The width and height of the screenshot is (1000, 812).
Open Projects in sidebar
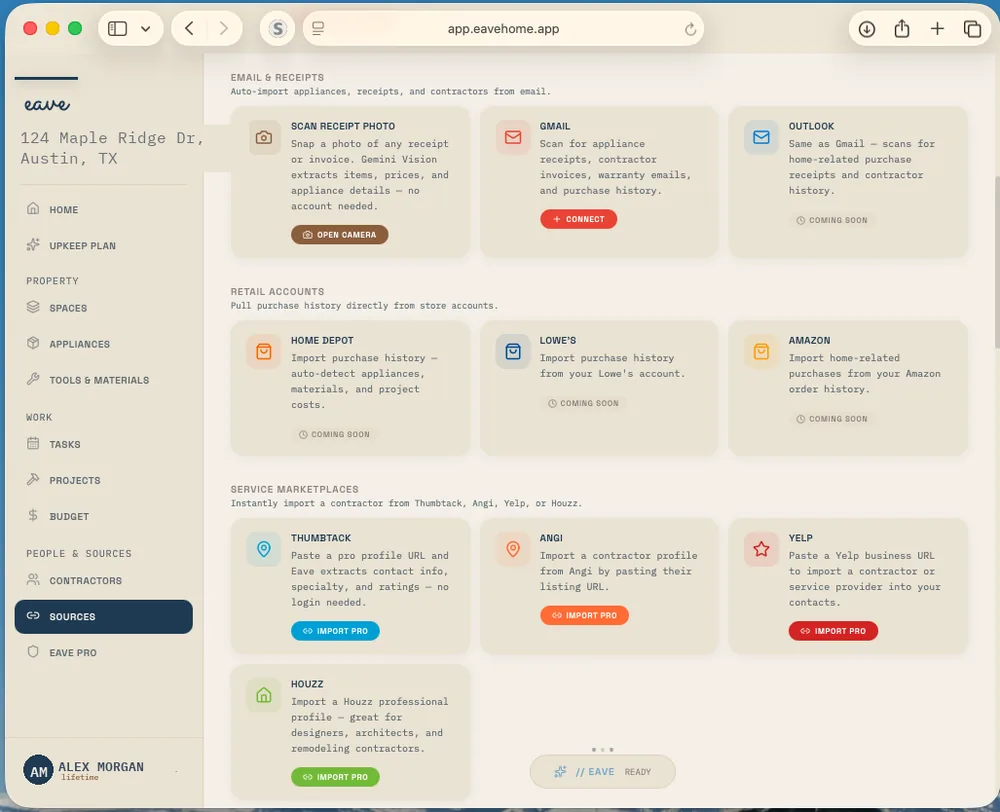tap(103, 480)
